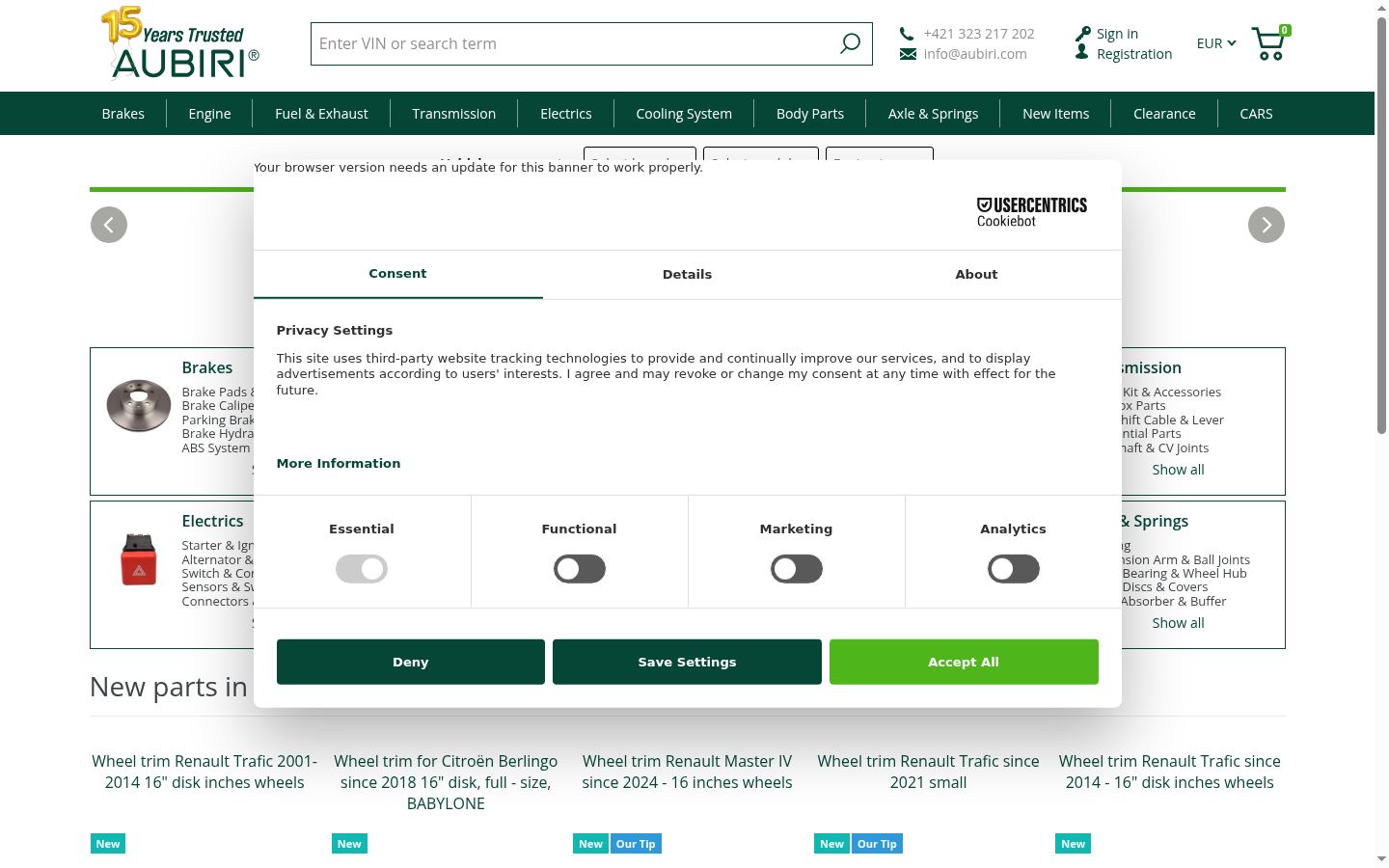The image size is (1389, 868).
Task: Open Wheel trim for Citroën Berlingo product
Action: point(446,782)
